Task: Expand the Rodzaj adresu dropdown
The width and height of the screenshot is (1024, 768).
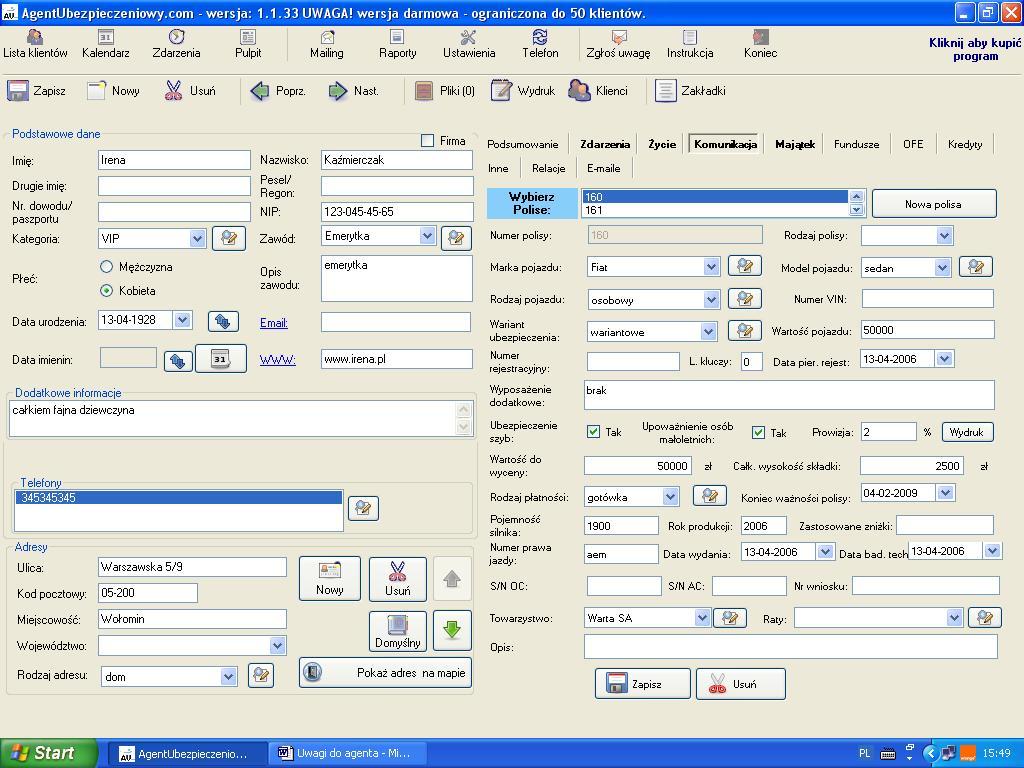Action: [228, 677]
